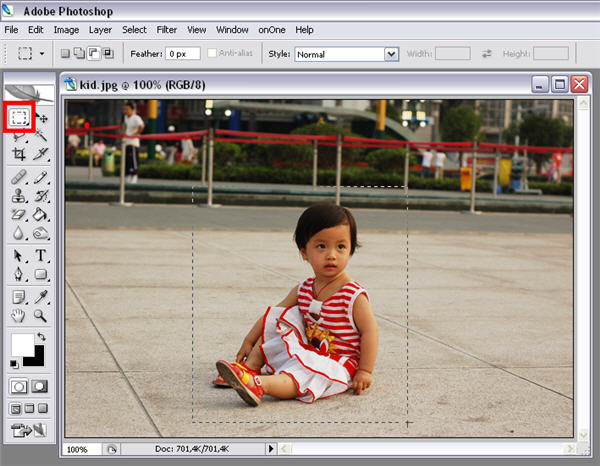600x466 pixels.
Task: Select the Rectangular Marquee tool
Action: tap(19, 118)
